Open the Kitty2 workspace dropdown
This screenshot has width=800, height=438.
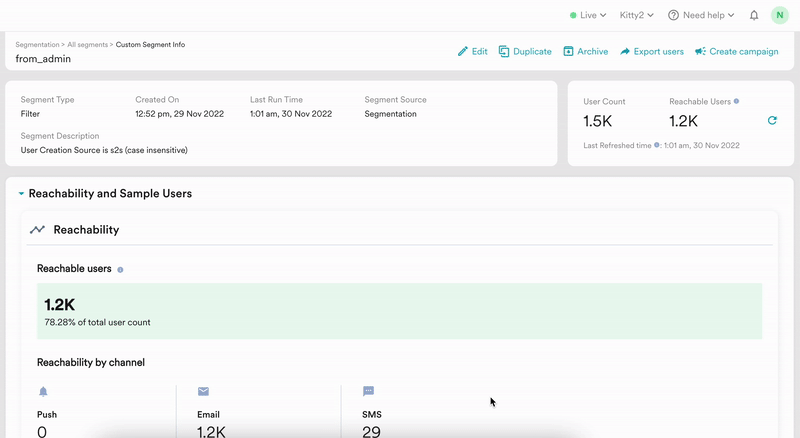(x=636, y=15)
